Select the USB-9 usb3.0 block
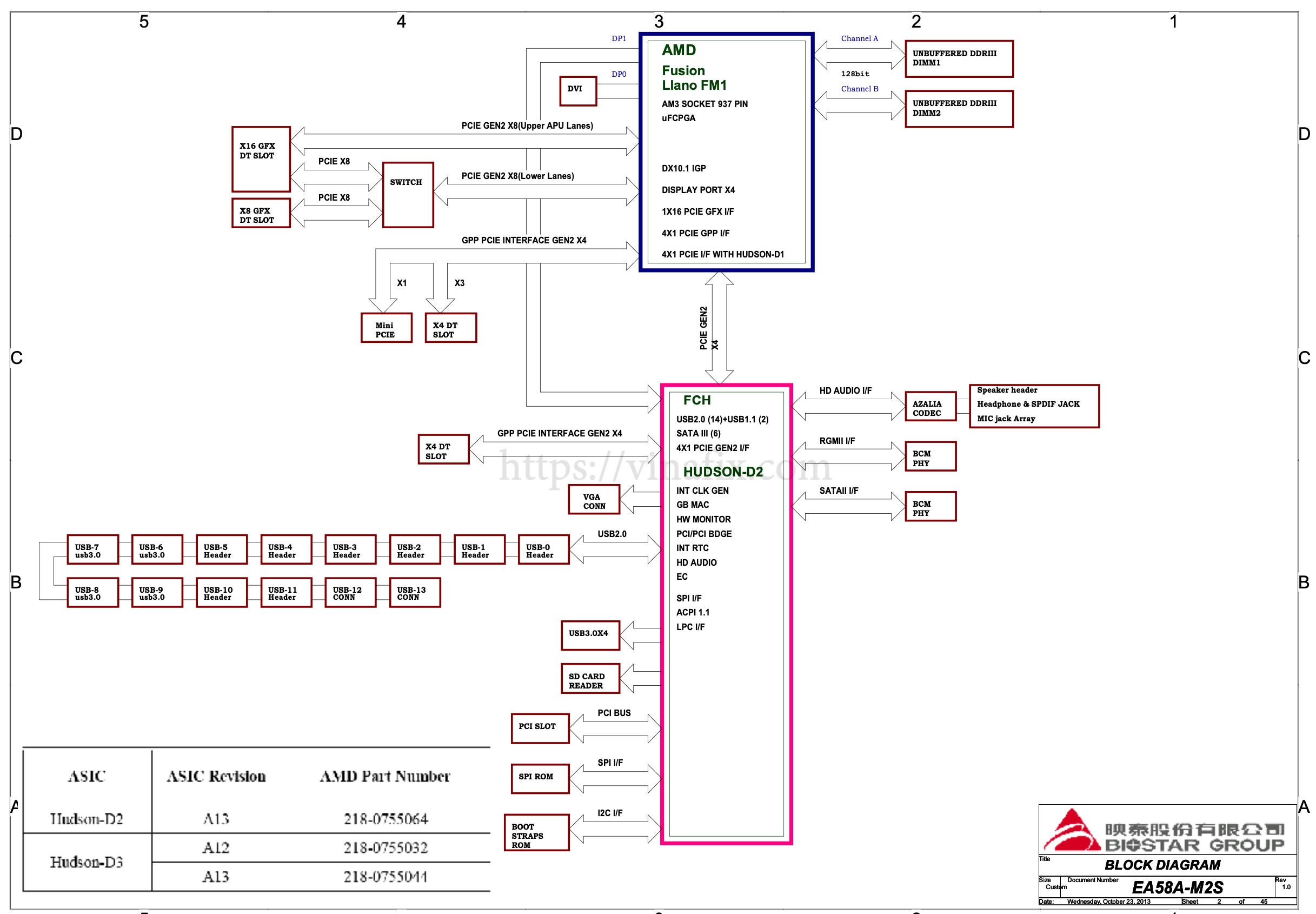Viewport: 1316px width, 914px height. click(x=157, y=592)
